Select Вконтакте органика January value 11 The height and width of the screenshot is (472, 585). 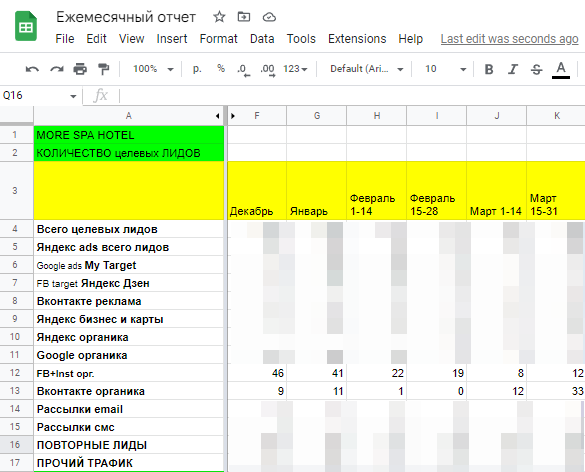pos(317,391)
